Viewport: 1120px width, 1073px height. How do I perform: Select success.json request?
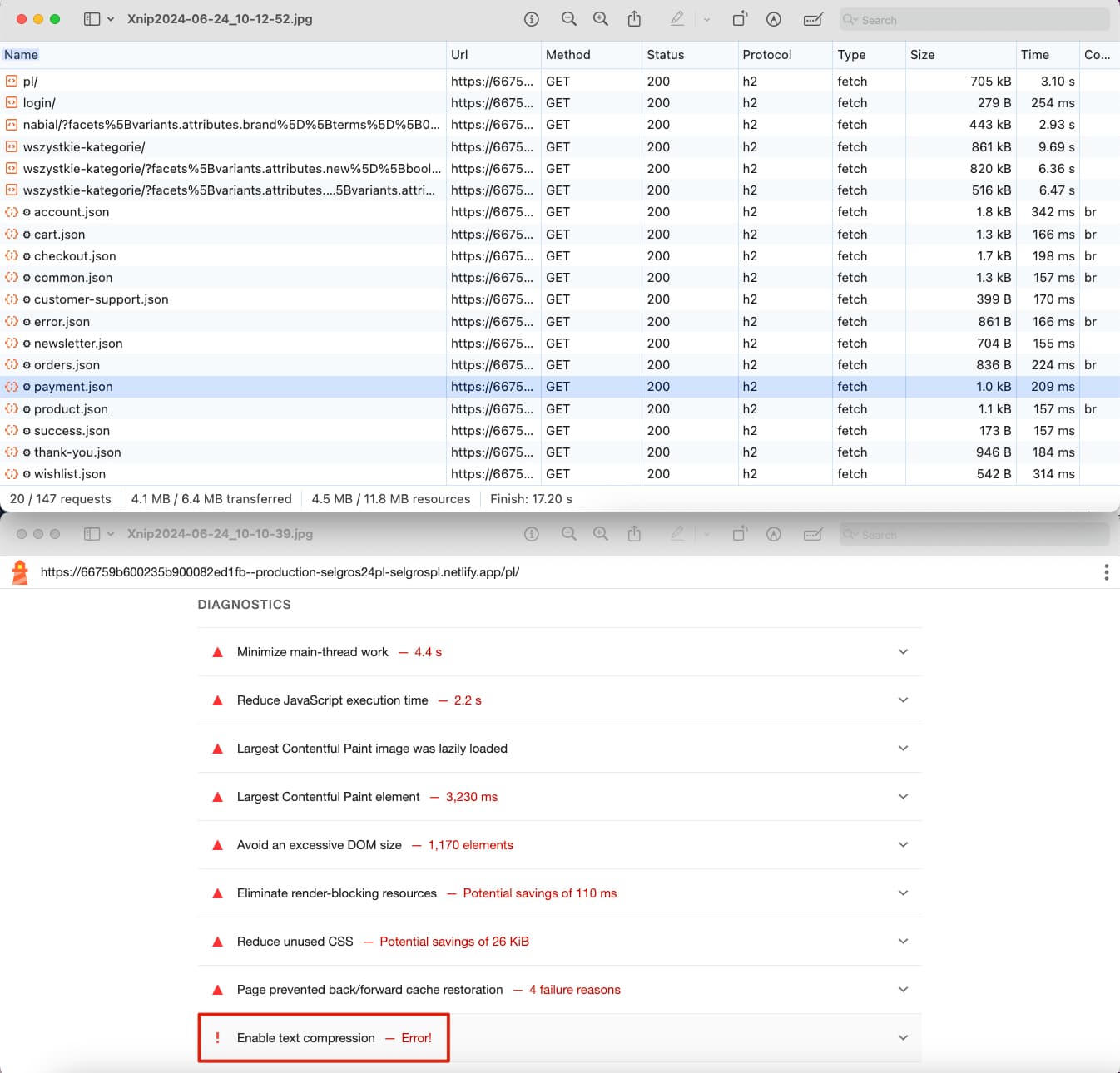click(x=559, y=431)
